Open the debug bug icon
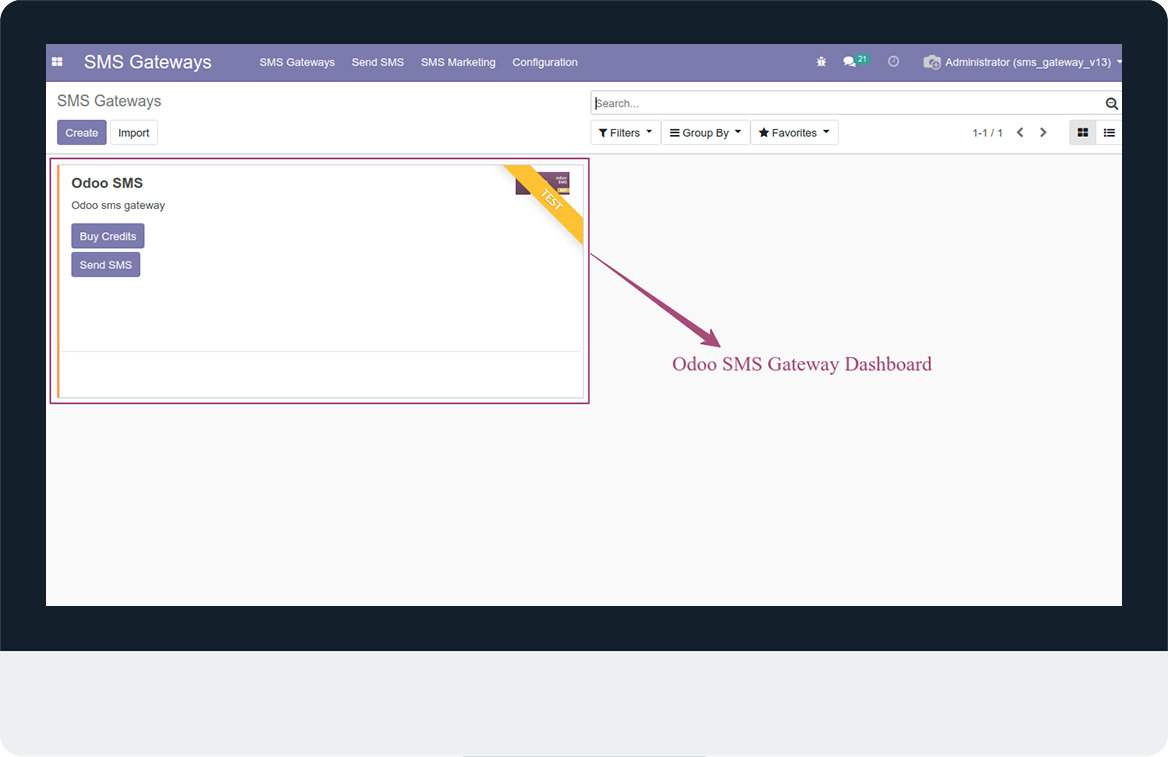The height and width of the screenshot is (757, 1168). click(x=821, y=62)
